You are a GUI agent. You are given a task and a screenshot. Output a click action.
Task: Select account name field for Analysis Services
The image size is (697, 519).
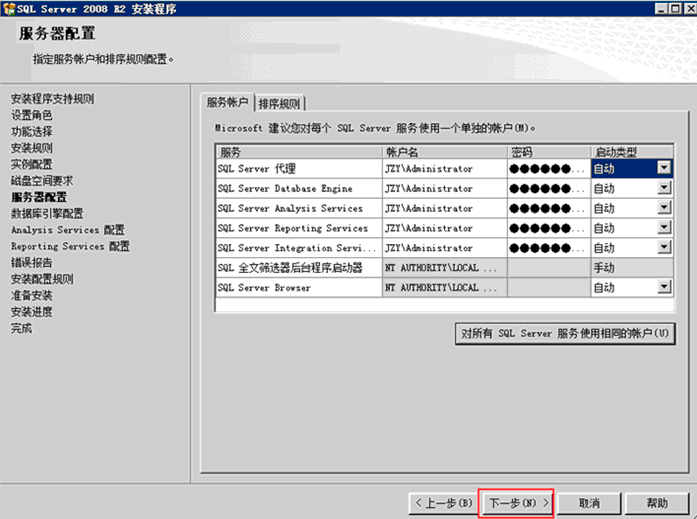[445, 208]
